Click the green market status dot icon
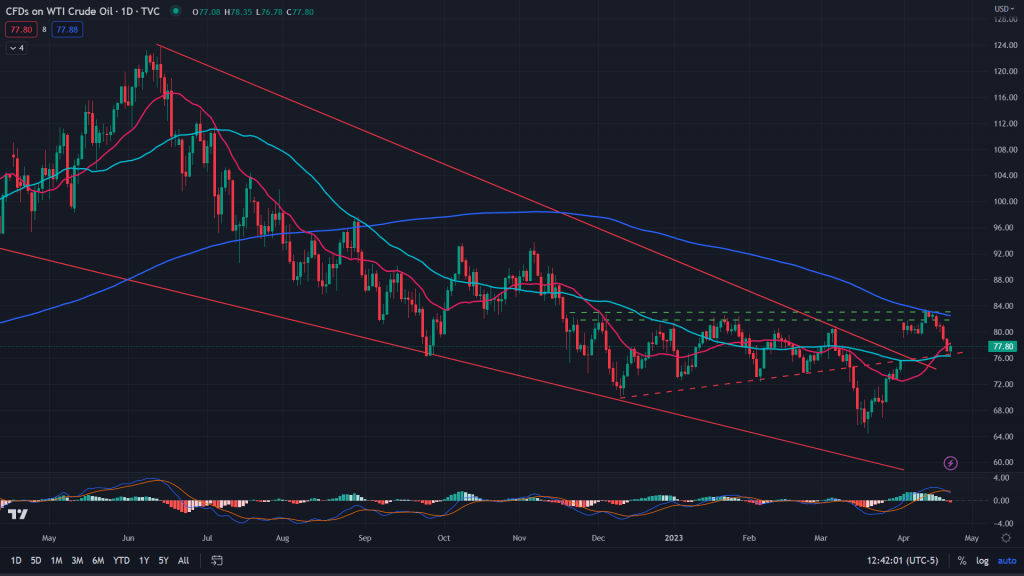This screenshot has width=1024, height=576. pos(176,12)
